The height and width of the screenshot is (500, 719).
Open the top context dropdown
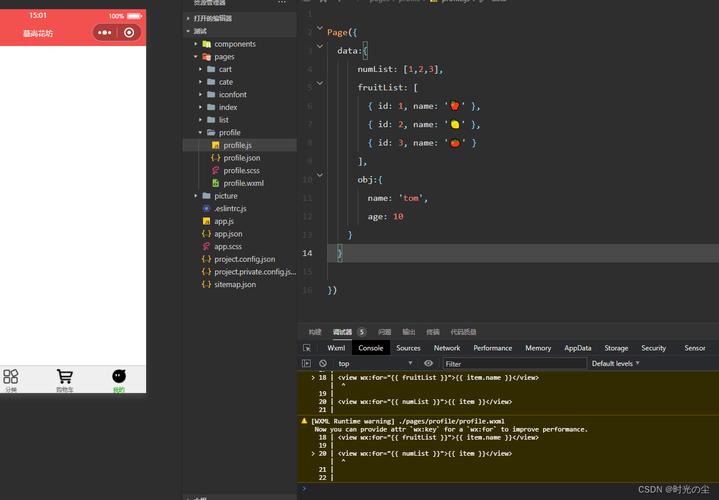coord(375,364)
